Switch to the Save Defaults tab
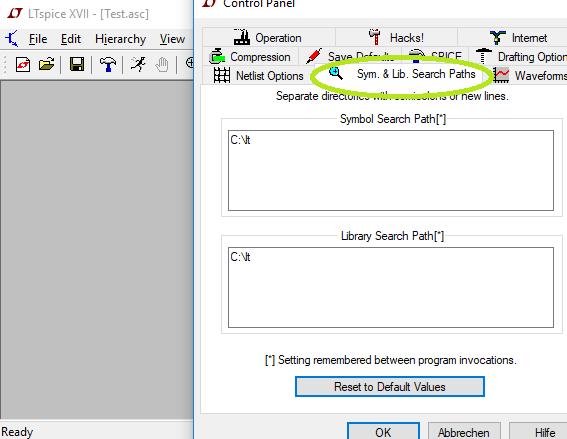 click(x=350, y=56)
